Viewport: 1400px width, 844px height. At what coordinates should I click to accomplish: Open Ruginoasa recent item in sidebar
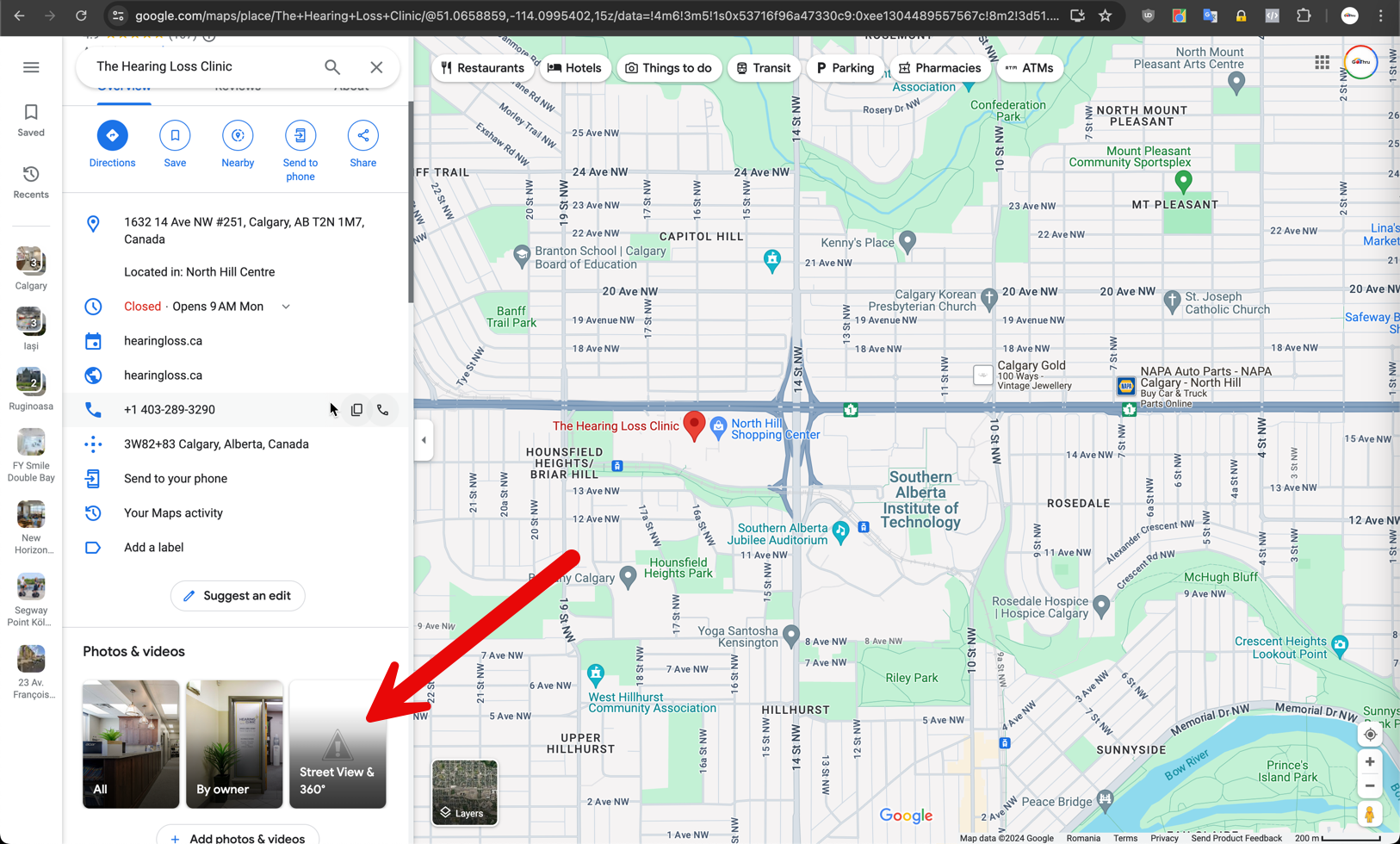(31, 389)
